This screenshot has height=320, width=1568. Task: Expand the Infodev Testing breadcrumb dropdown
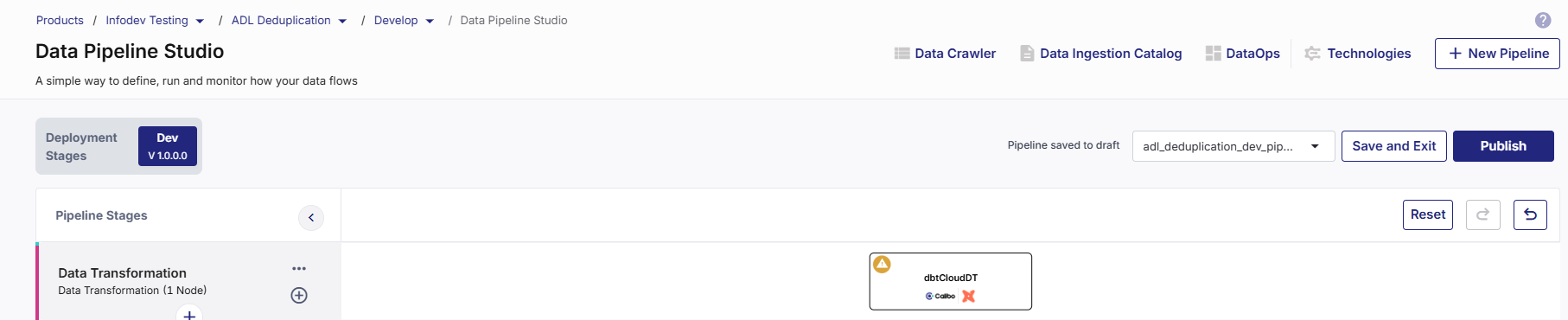[200, 21]
